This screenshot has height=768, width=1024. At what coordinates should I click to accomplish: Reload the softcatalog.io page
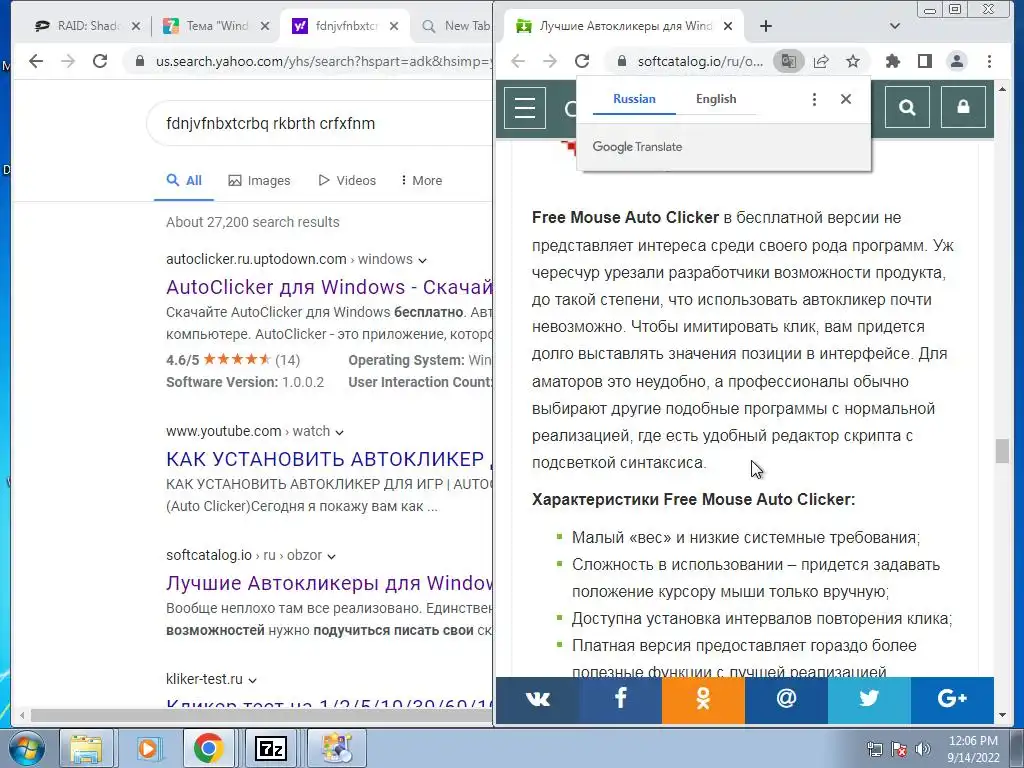click(582, 61)
